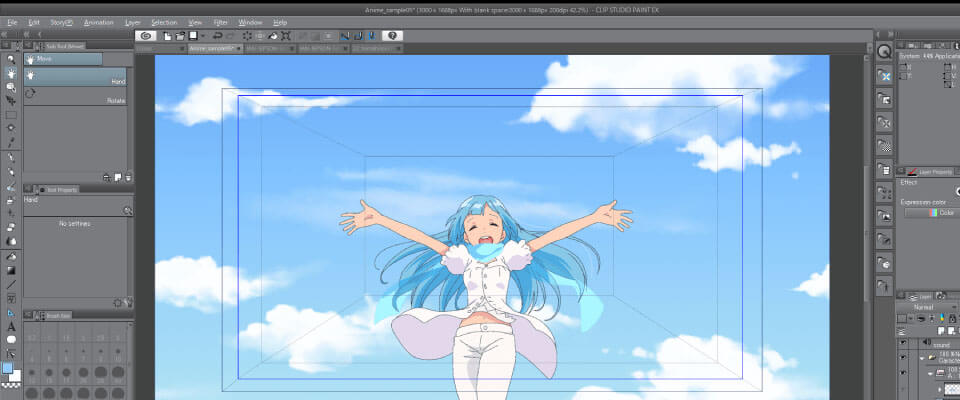960x400 pixels.
Task: Toggle Lock Layer icon in Layer panel
Action: tap(951, 319)
